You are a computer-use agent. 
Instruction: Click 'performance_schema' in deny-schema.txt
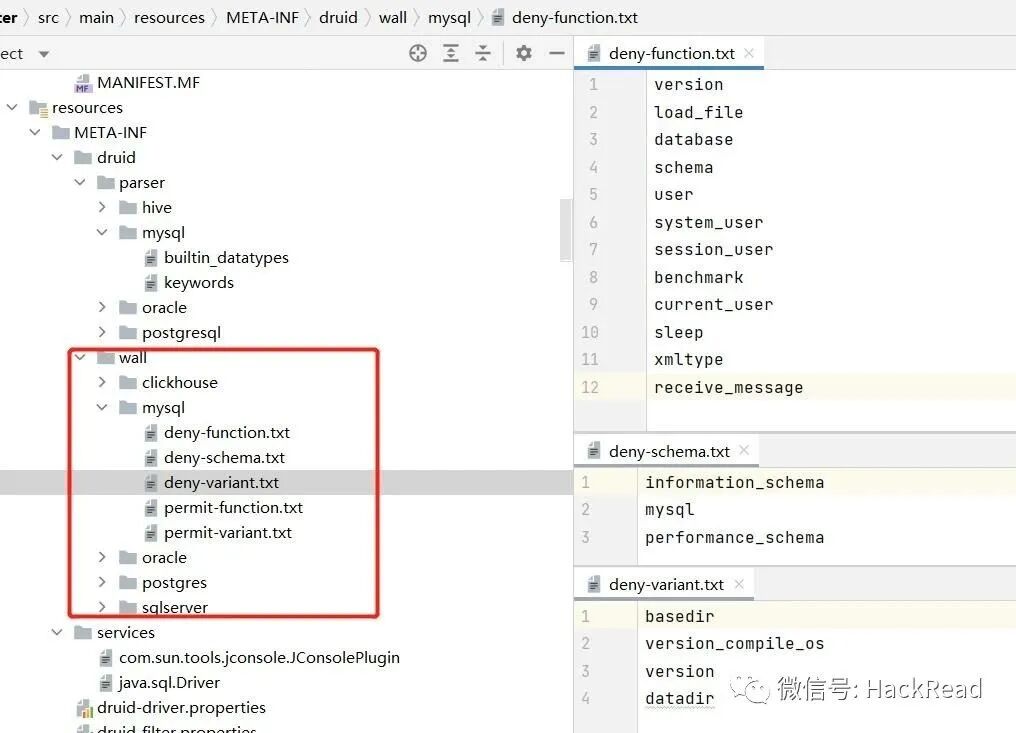[734, 538]
